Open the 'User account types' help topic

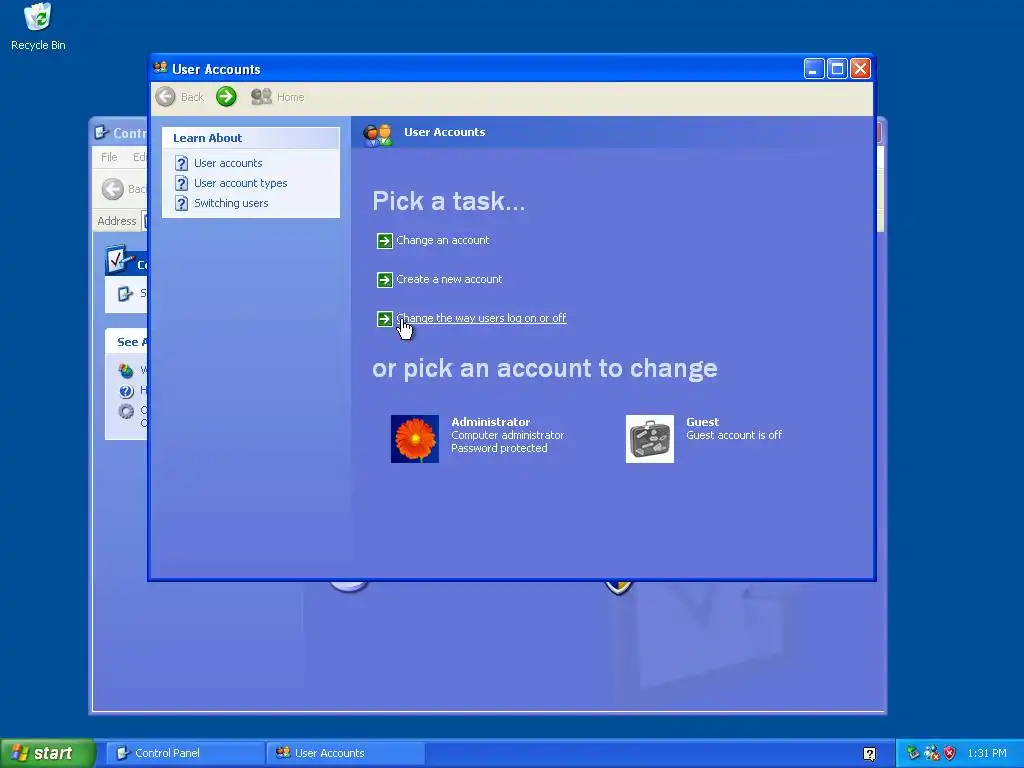point(240,183)
